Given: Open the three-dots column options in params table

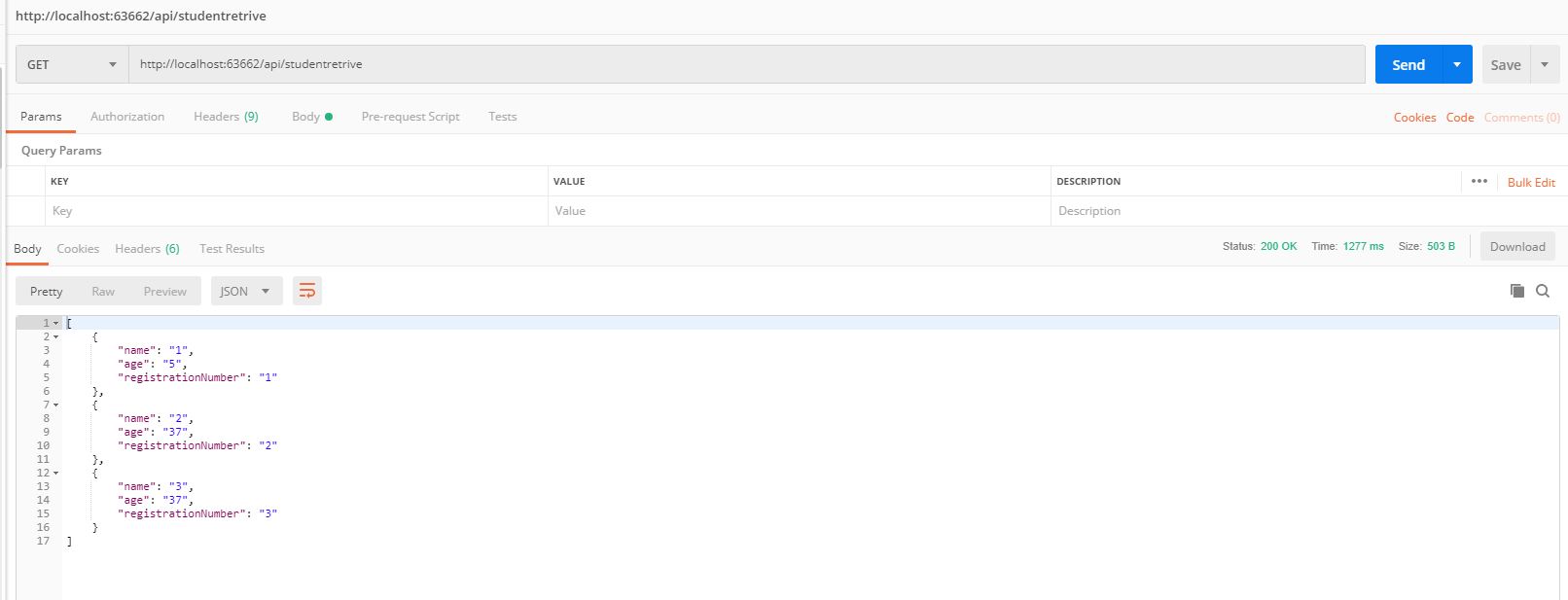Looking at the screenshot, I should (1479, 181).
